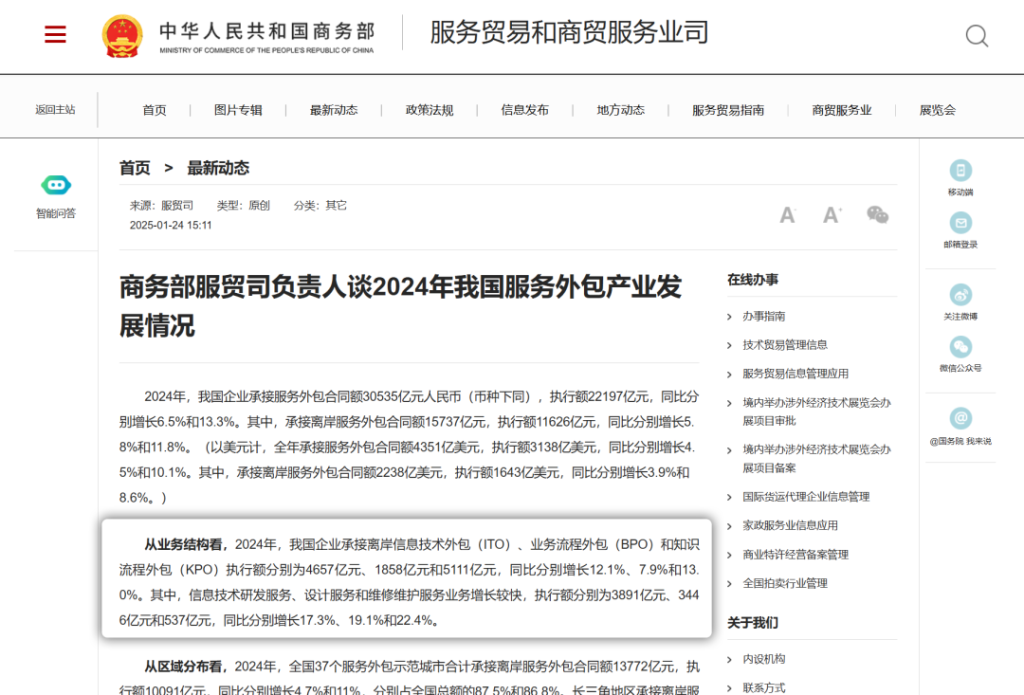Expand the 内设机构 chevron entry
Screen dimensions: 1024x695
(x=763, y=659)
